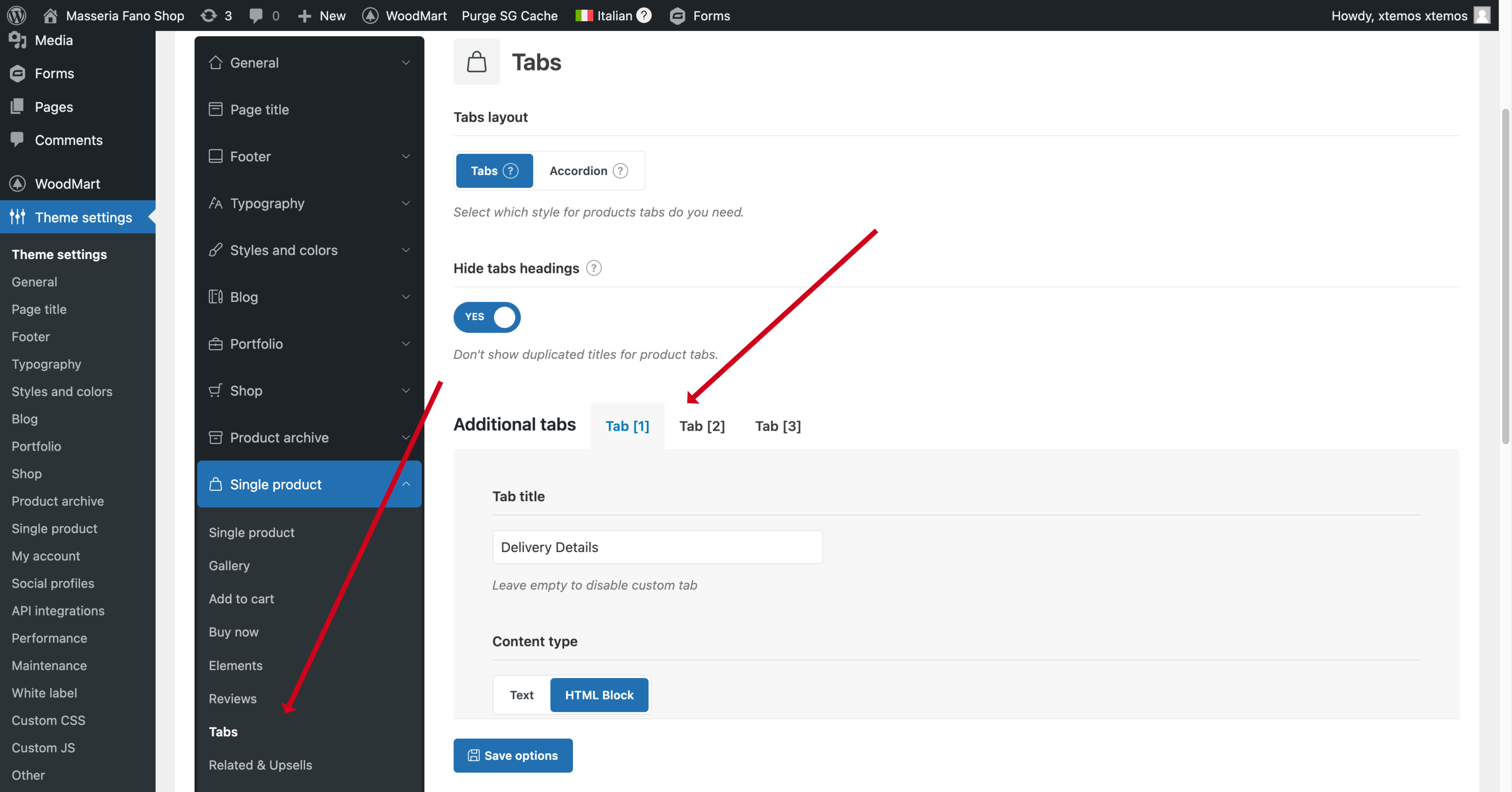Click the Tab title input field
The width and height of the screenshot is (1512, 792).
pos(657,547)
